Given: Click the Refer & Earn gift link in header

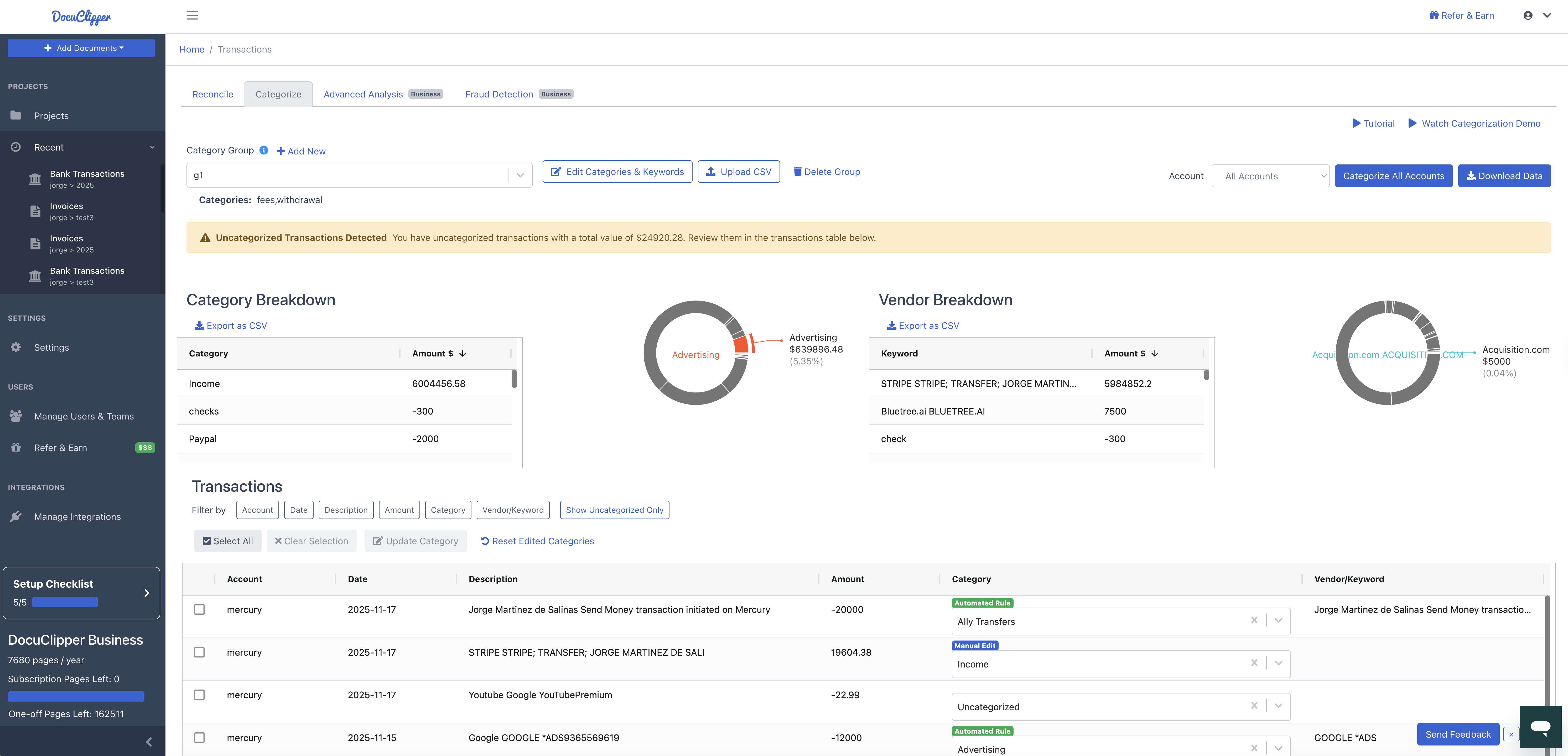Looking at the screenshot, I should 1461,15.
